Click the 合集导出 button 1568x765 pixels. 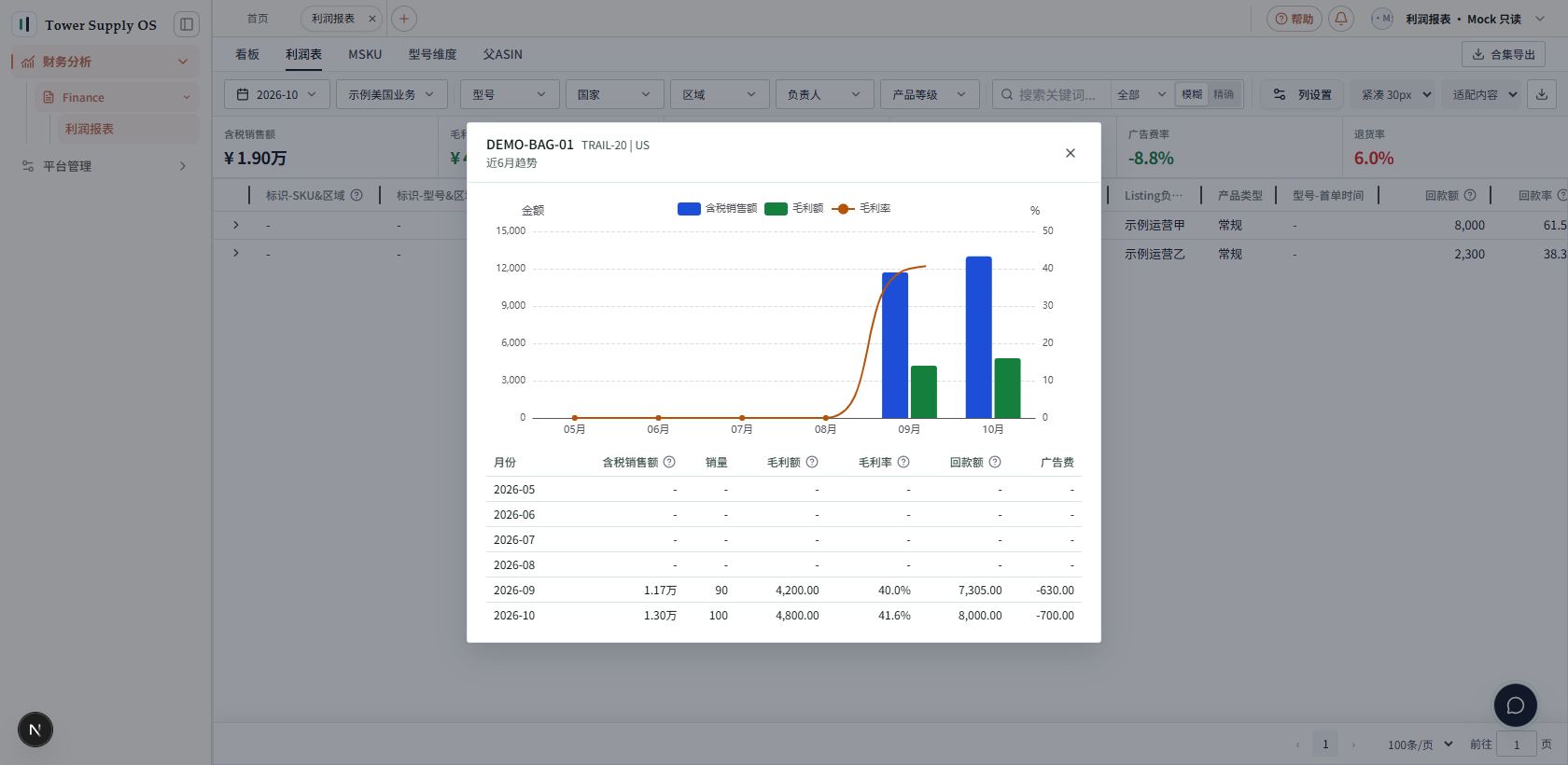[1503, 54]
